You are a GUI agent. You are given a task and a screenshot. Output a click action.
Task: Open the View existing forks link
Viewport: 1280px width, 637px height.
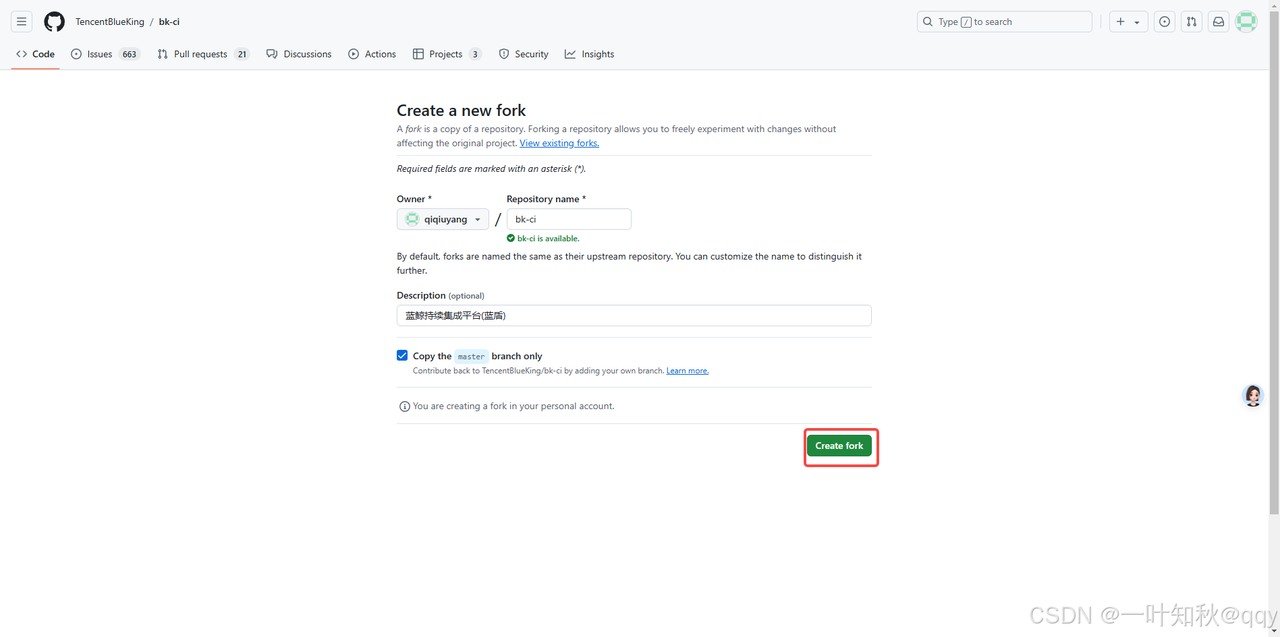559,143
